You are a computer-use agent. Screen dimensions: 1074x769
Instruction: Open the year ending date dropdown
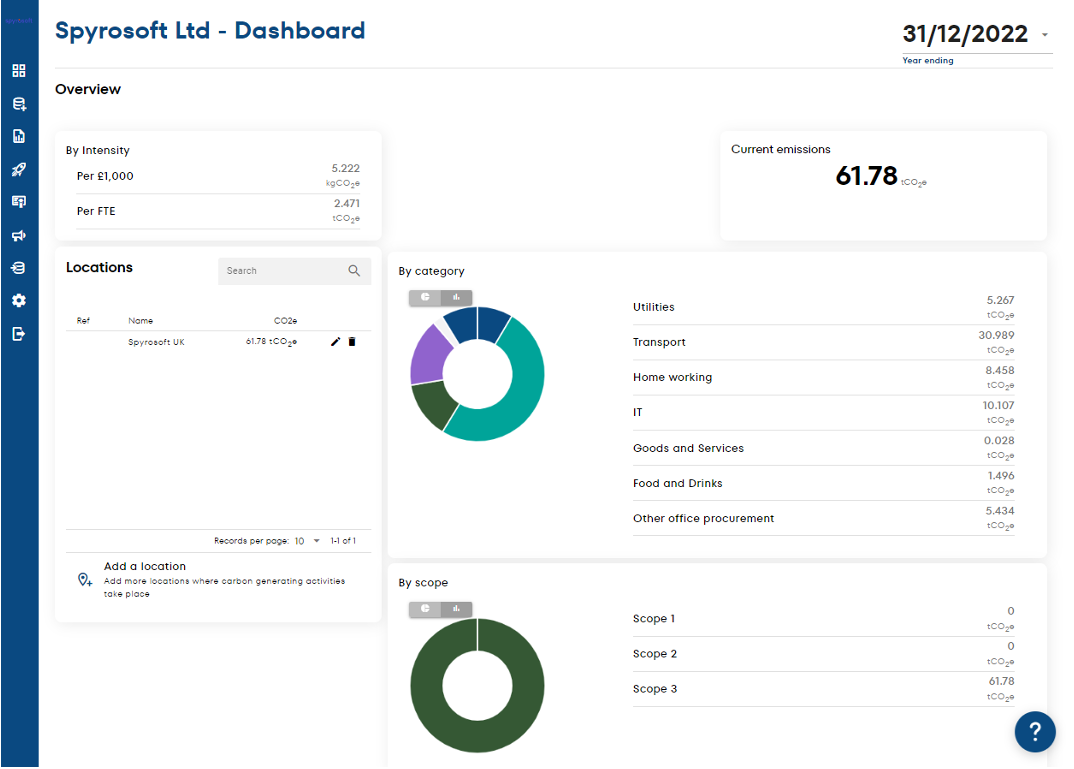click(x=1045, y=35)
